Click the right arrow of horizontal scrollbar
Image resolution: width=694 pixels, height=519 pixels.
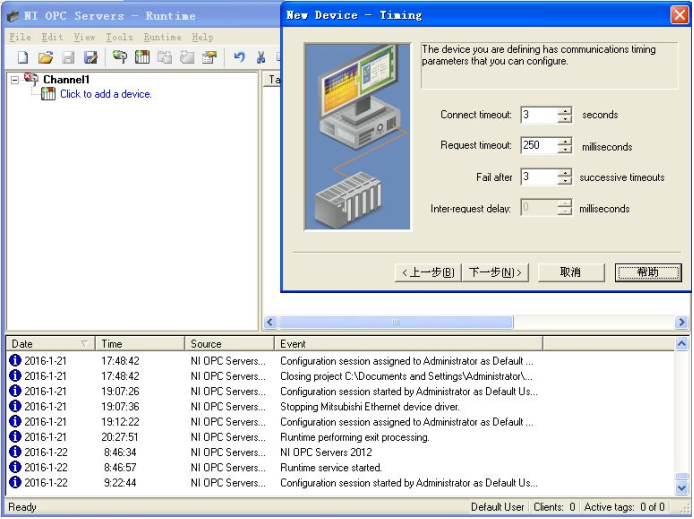682,322
